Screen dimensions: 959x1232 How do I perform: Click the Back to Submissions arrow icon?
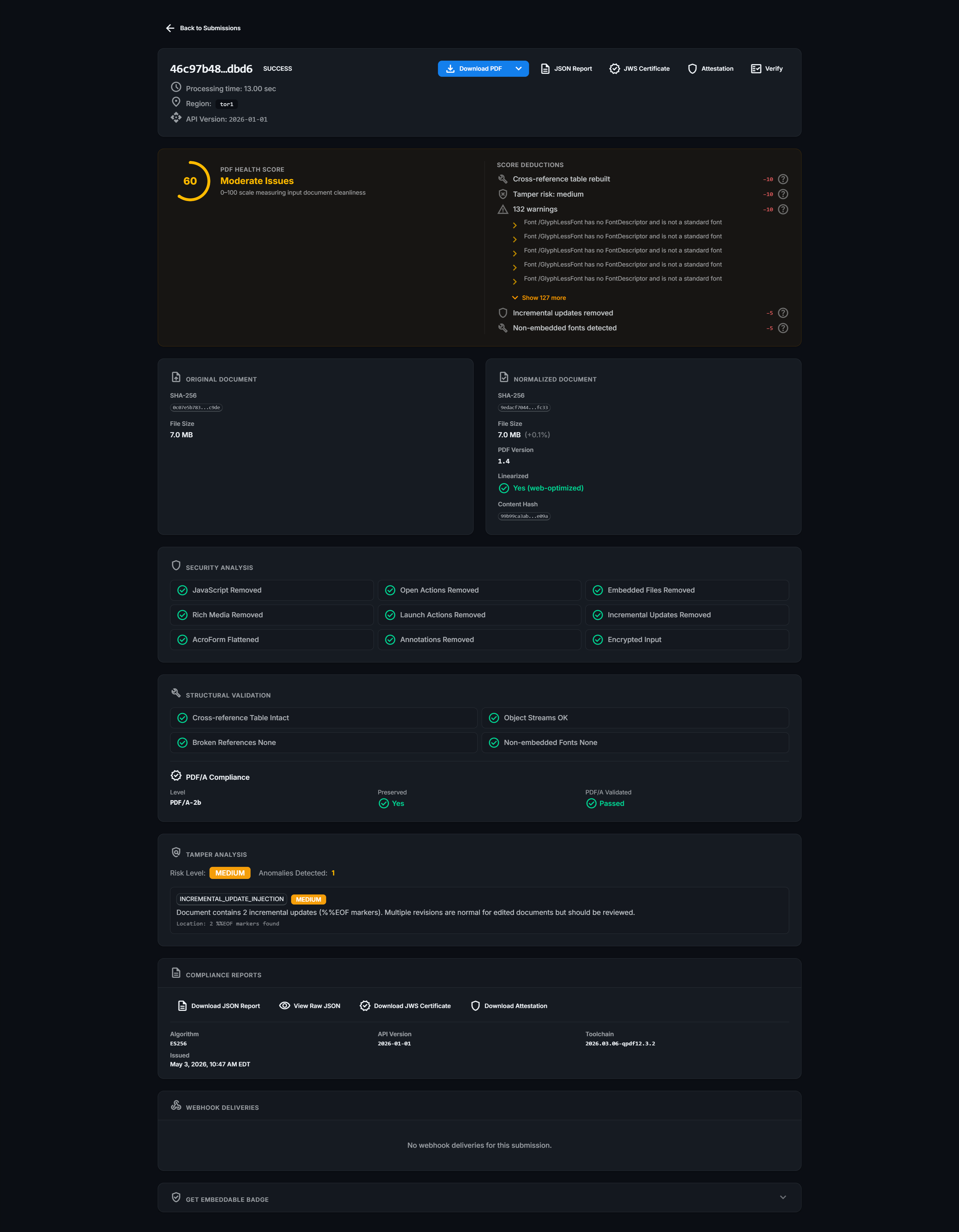pyautogui.click(x=170, y=28)
